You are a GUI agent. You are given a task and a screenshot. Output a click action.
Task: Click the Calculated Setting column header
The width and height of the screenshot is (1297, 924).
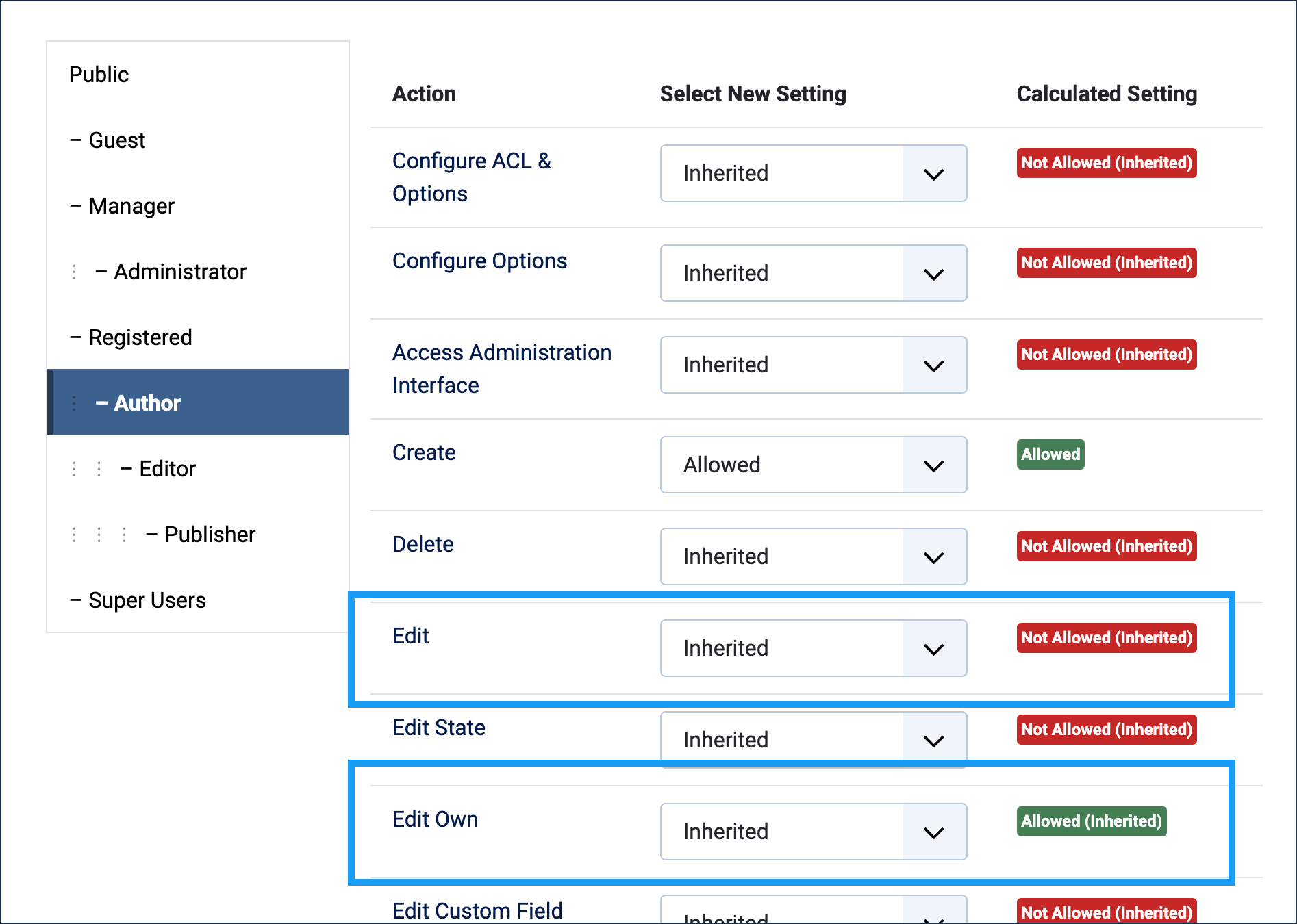(x=1107, y=94)
